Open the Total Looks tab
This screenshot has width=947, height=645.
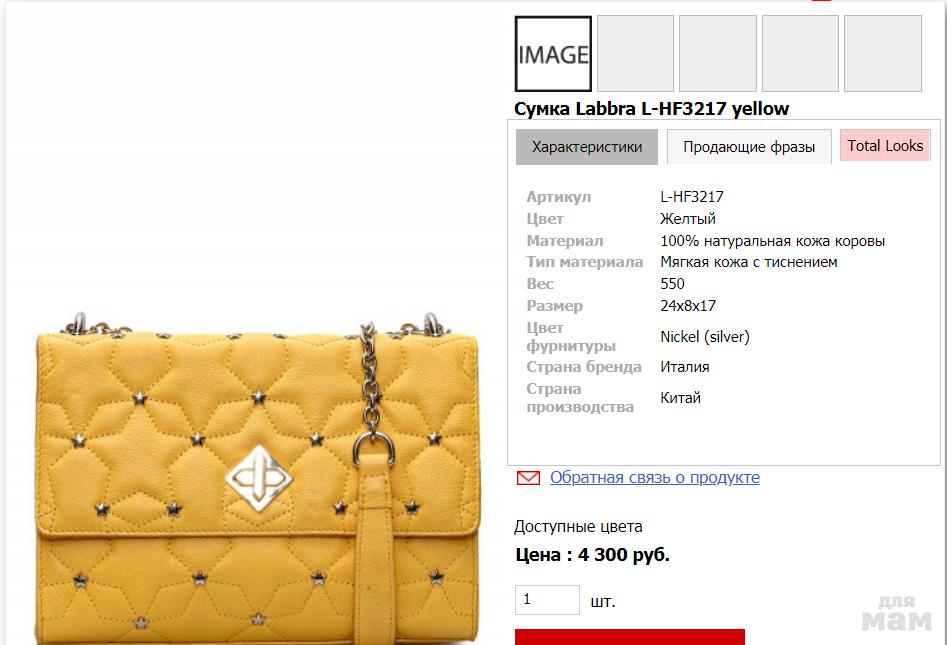click(885, 146)
